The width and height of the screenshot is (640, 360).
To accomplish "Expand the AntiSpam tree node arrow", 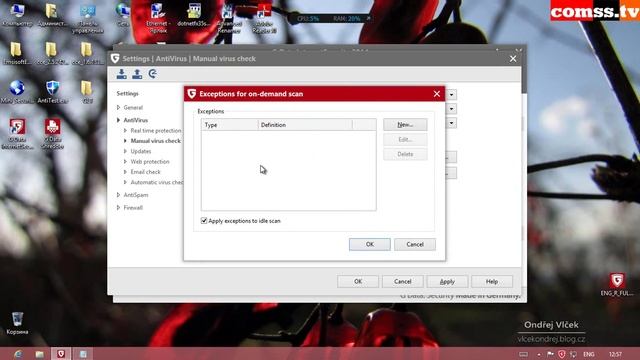I will (118, 195).
